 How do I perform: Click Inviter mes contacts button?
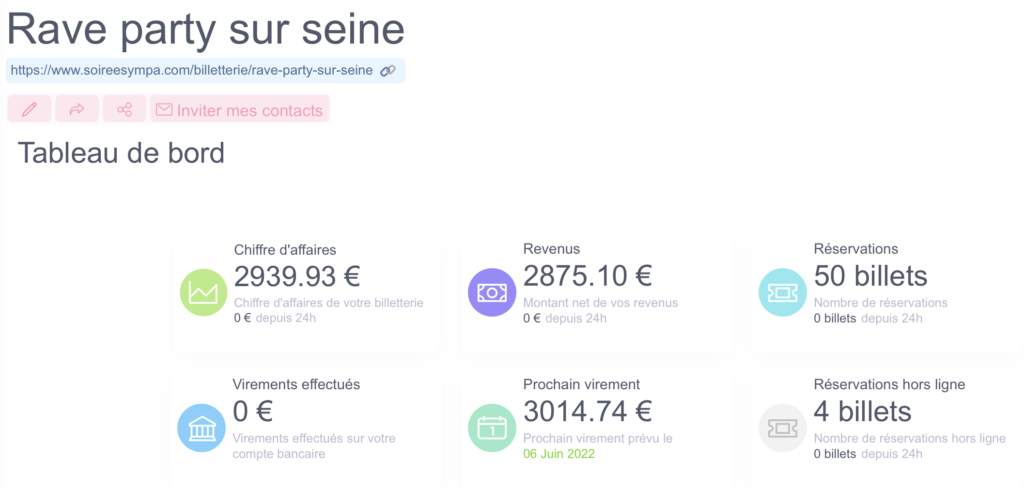coord(240,108)
